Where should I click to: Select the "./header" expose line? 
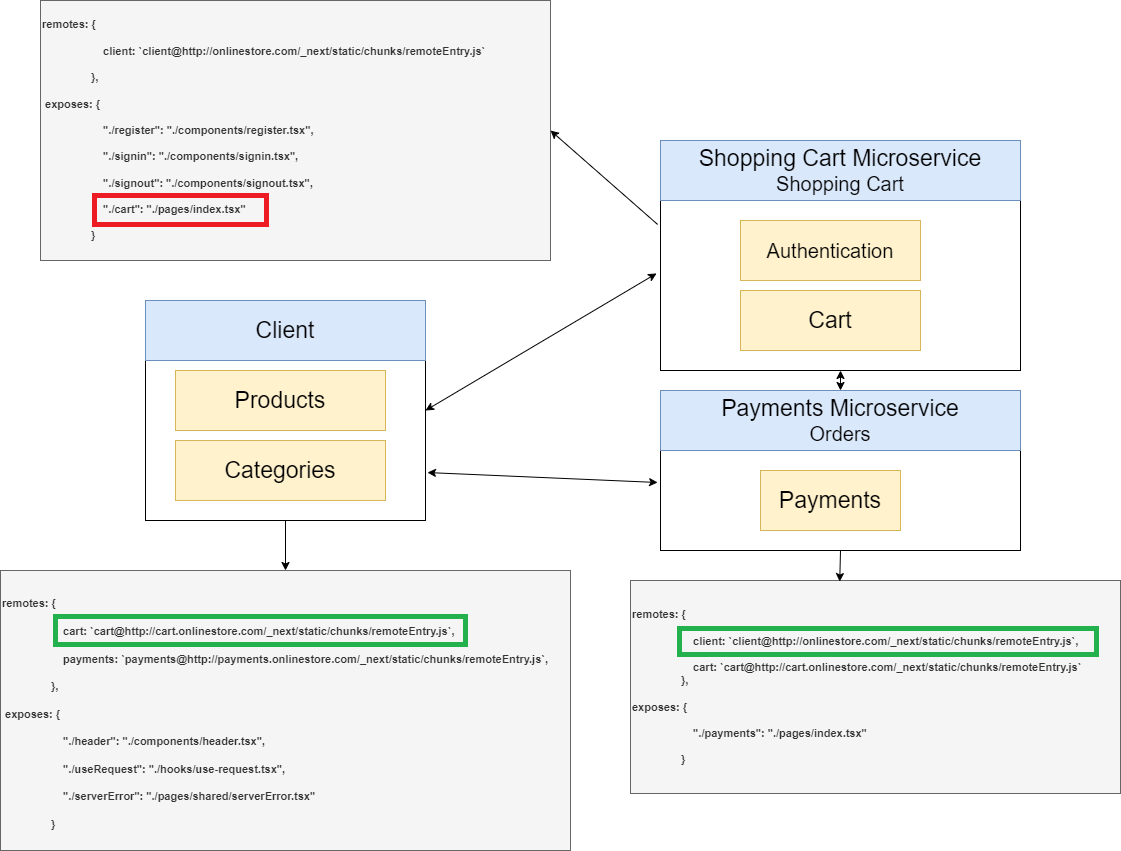point(164,741)
